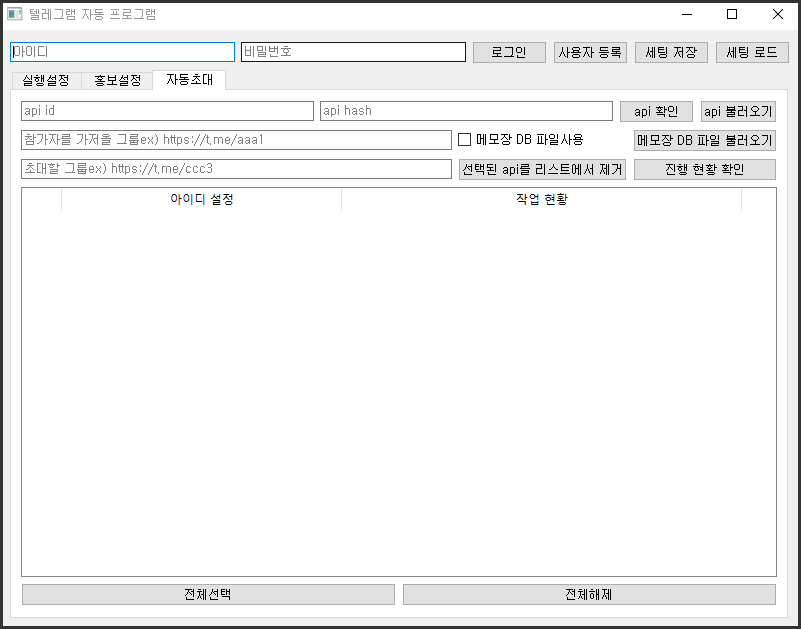Image resolution: width=801 pixels, height=629 pixels.
Task: Click the 사용자 등록 button
Action: tap(590, 53)
